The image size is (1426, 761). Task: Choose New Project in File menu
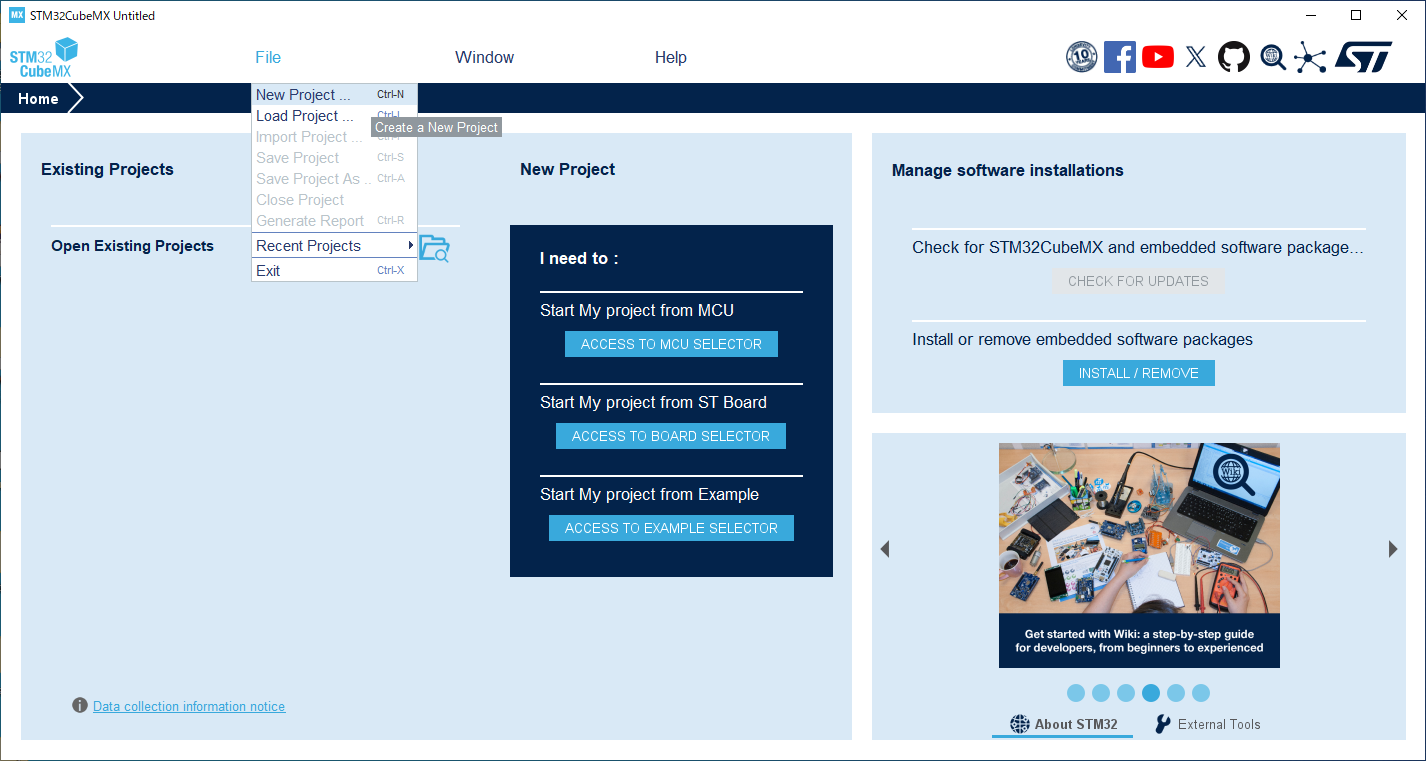pyautogui.click(x=334, y=95)
